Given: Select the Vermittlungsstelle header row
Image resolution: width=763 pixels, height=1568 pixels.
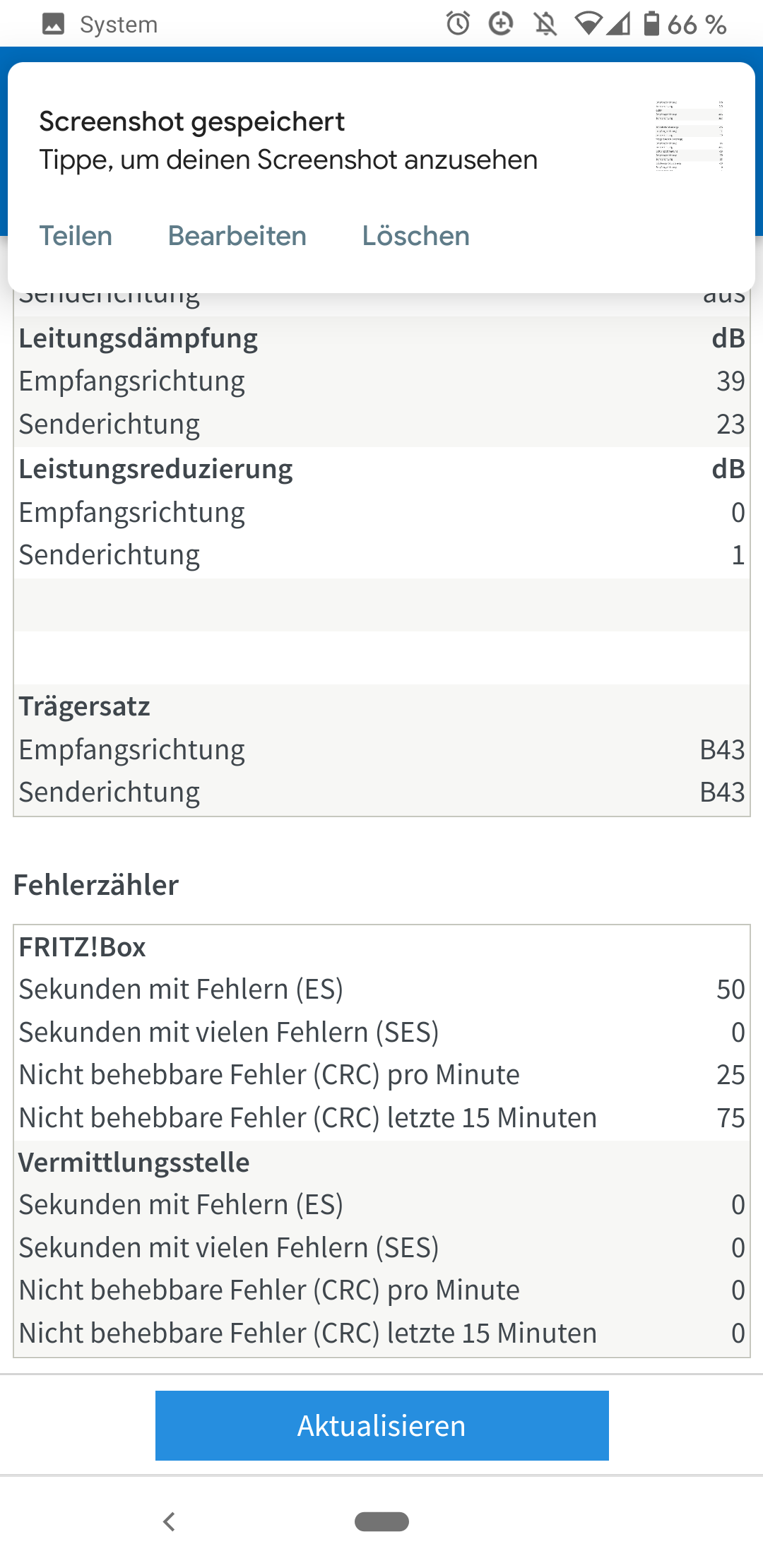Looking at the screenshot, I should 381,1162.
